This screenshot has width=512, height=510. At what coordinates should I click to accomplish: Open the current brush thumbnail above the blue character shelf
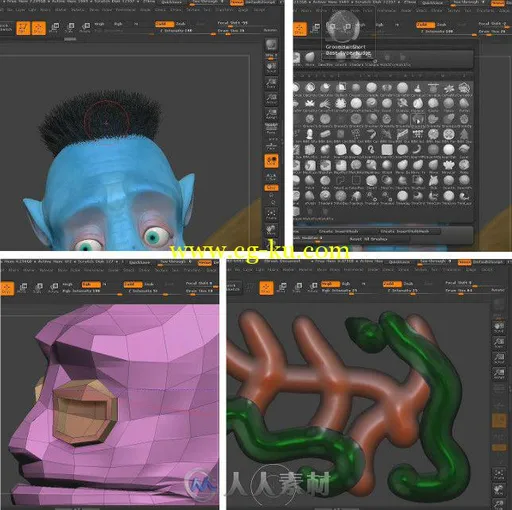click(271, 44)
